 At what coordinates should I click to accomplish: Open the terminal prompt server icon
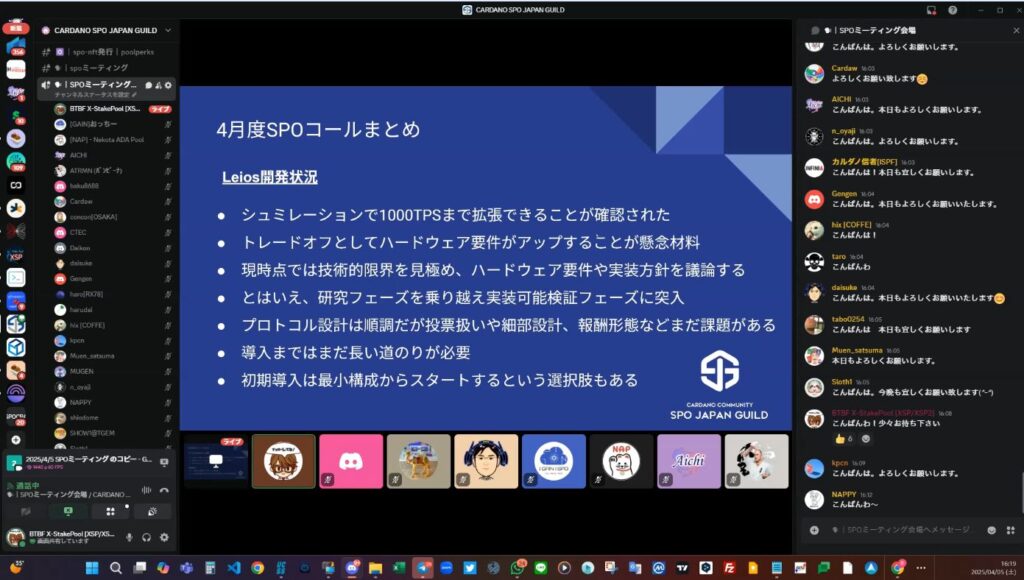coord(16,278)
